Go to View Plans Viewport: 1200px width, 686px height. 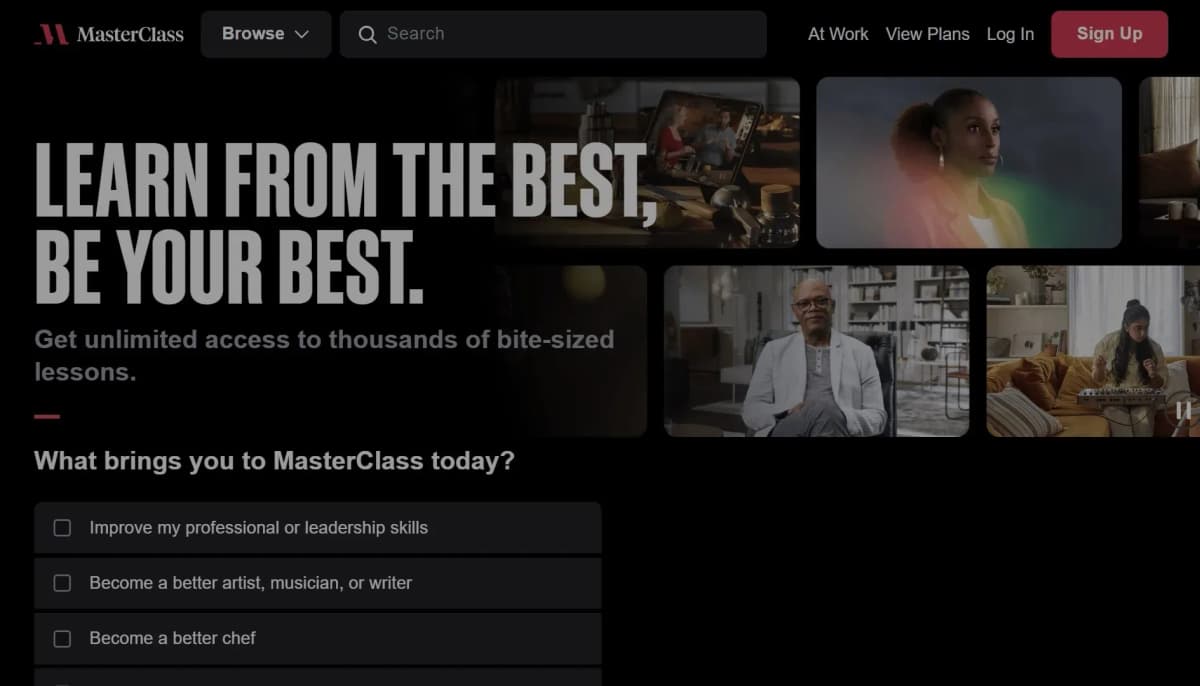tap(927, 34)
